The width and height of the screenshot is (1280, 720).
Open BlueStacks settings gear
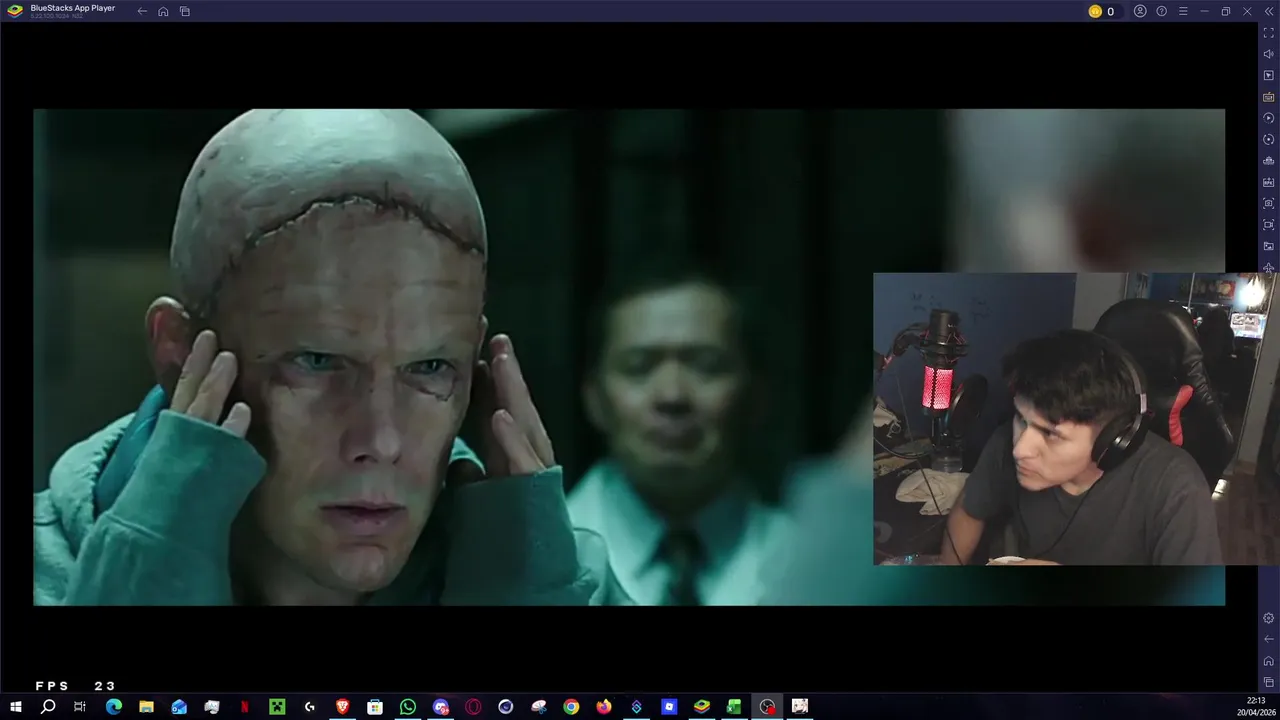1269,618
